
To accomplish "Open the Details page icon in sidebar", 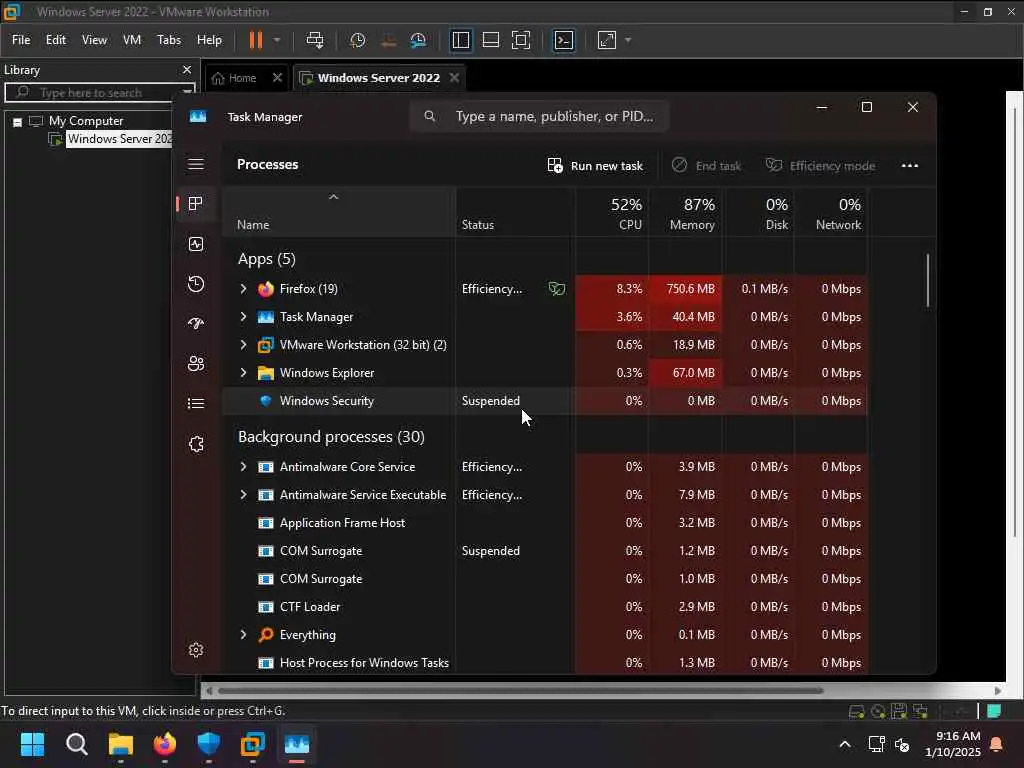I will (x=196, y=404).
